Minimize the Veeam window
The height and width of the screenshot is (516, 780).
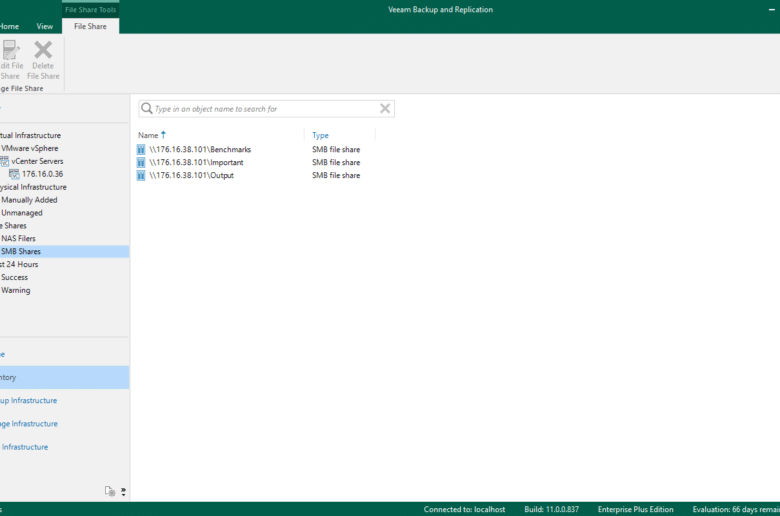[x=772, y=9]
